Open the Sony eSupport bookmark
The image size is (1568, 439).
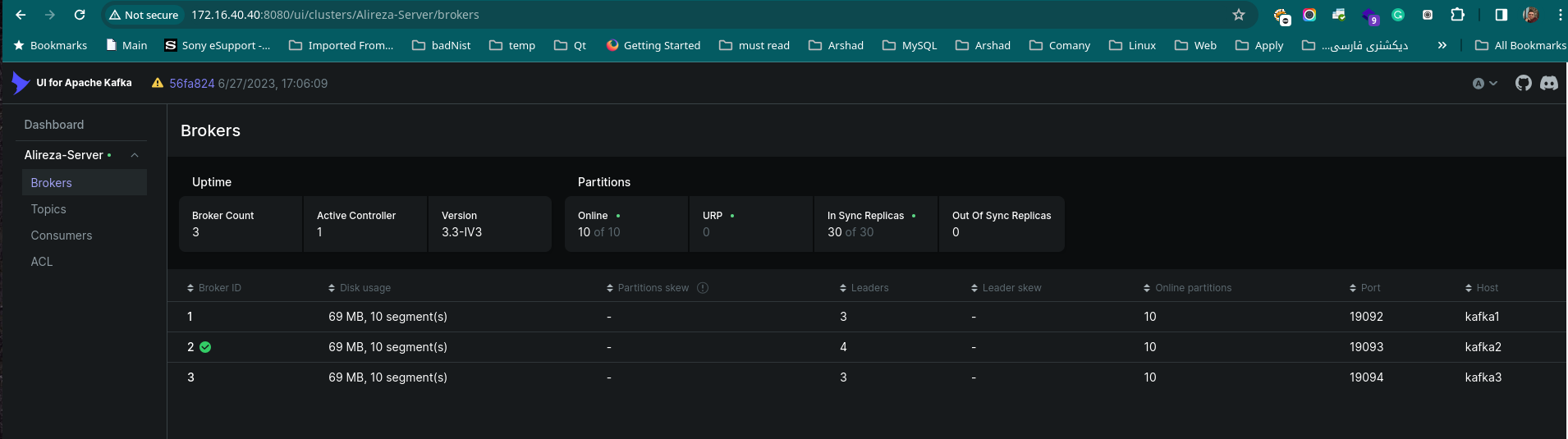tap(218, 45)
